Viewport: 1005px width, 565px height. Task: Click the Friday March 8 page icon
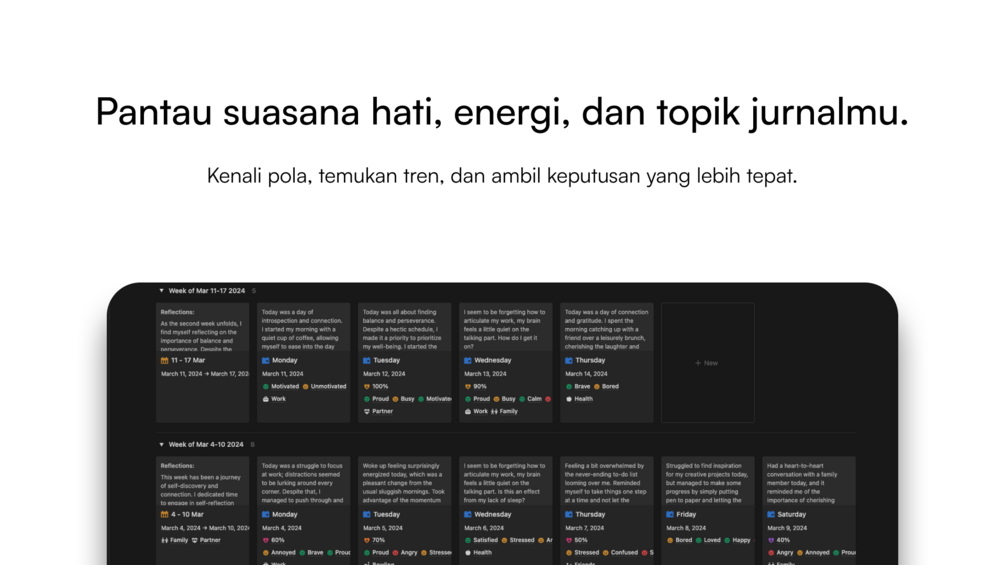tap(670, 514)
